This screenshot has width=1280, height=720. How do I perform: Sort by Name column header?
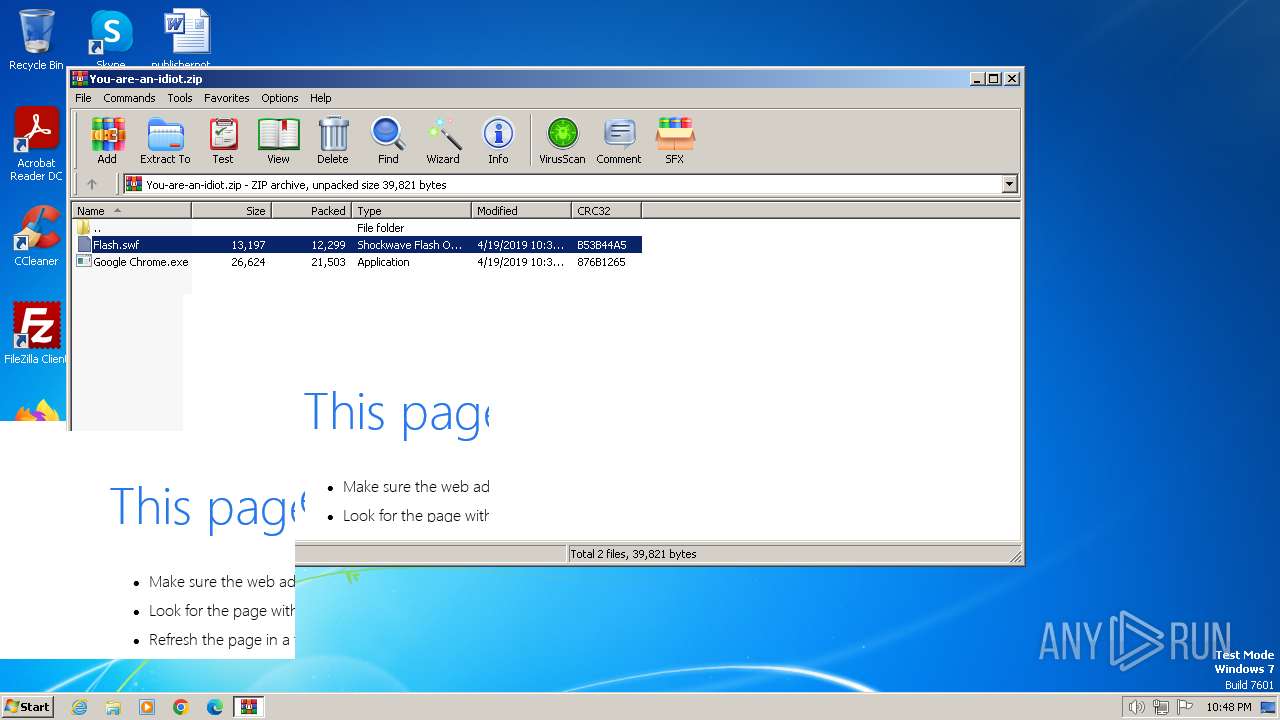tap(131, 211)
